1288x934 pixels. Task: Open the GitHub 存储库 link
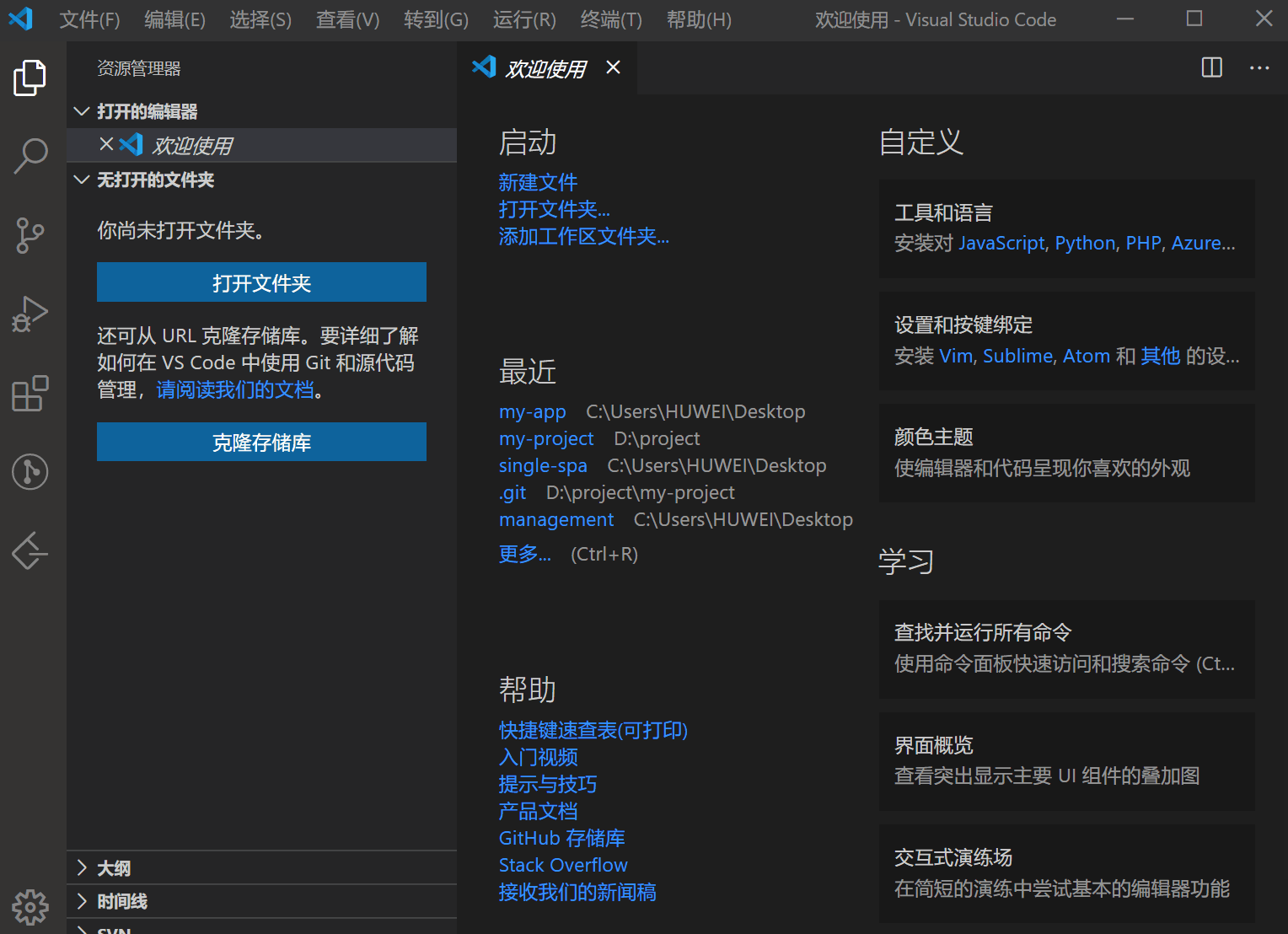point(561,838)
